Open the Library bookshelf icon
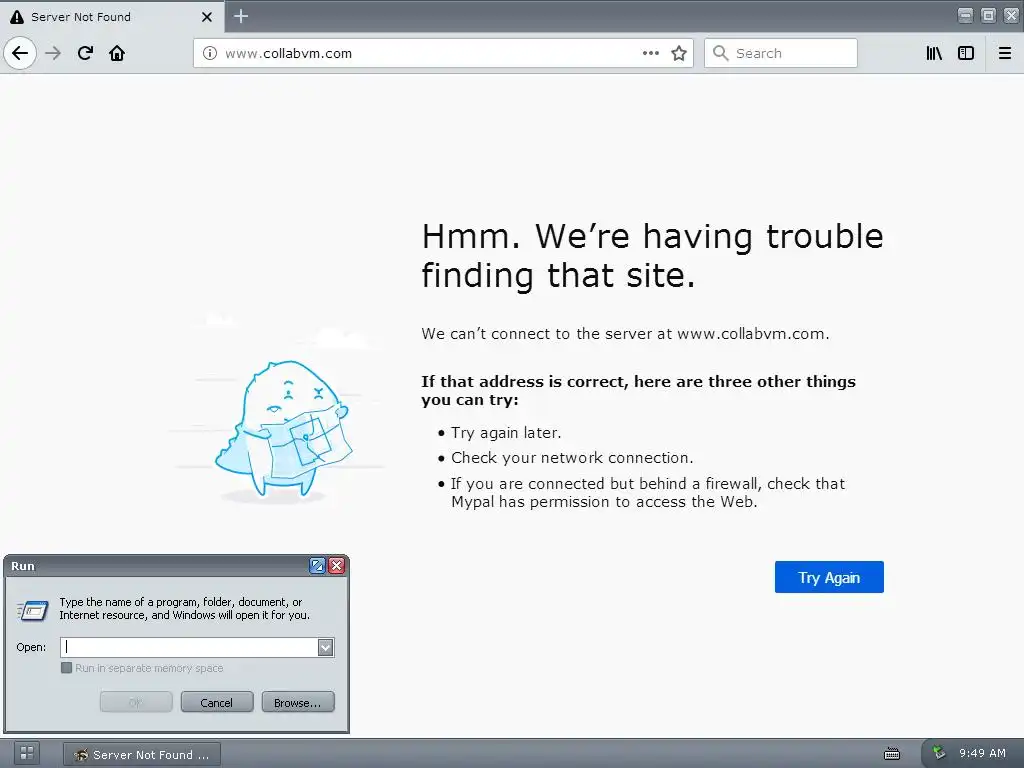Screen dimensions: 1024x768 pyautogui.click(x=934, y=53)
